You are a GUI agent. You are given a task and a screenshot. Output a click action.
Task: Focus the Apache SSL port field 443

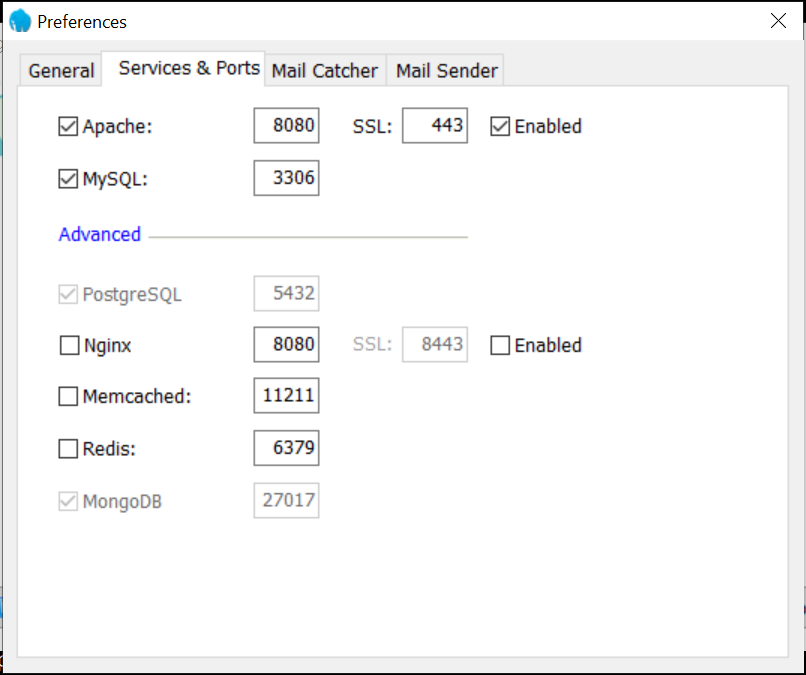coord(435,125)
